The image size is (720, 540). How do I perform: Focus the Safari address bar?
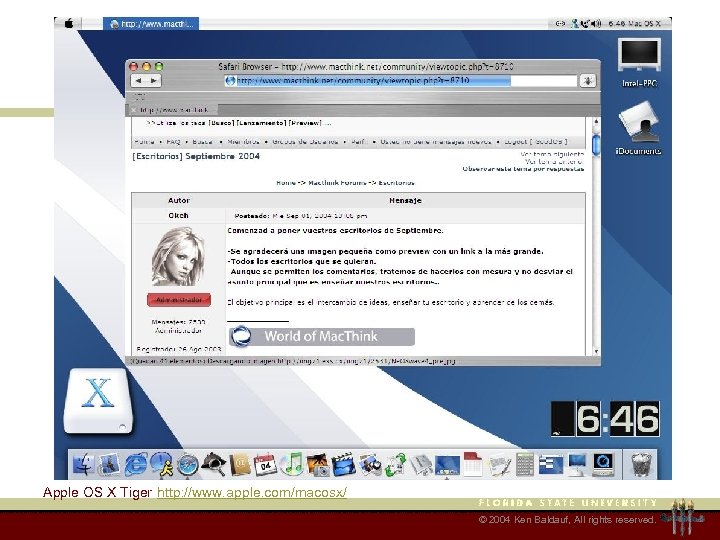click(x=400, y=81)
